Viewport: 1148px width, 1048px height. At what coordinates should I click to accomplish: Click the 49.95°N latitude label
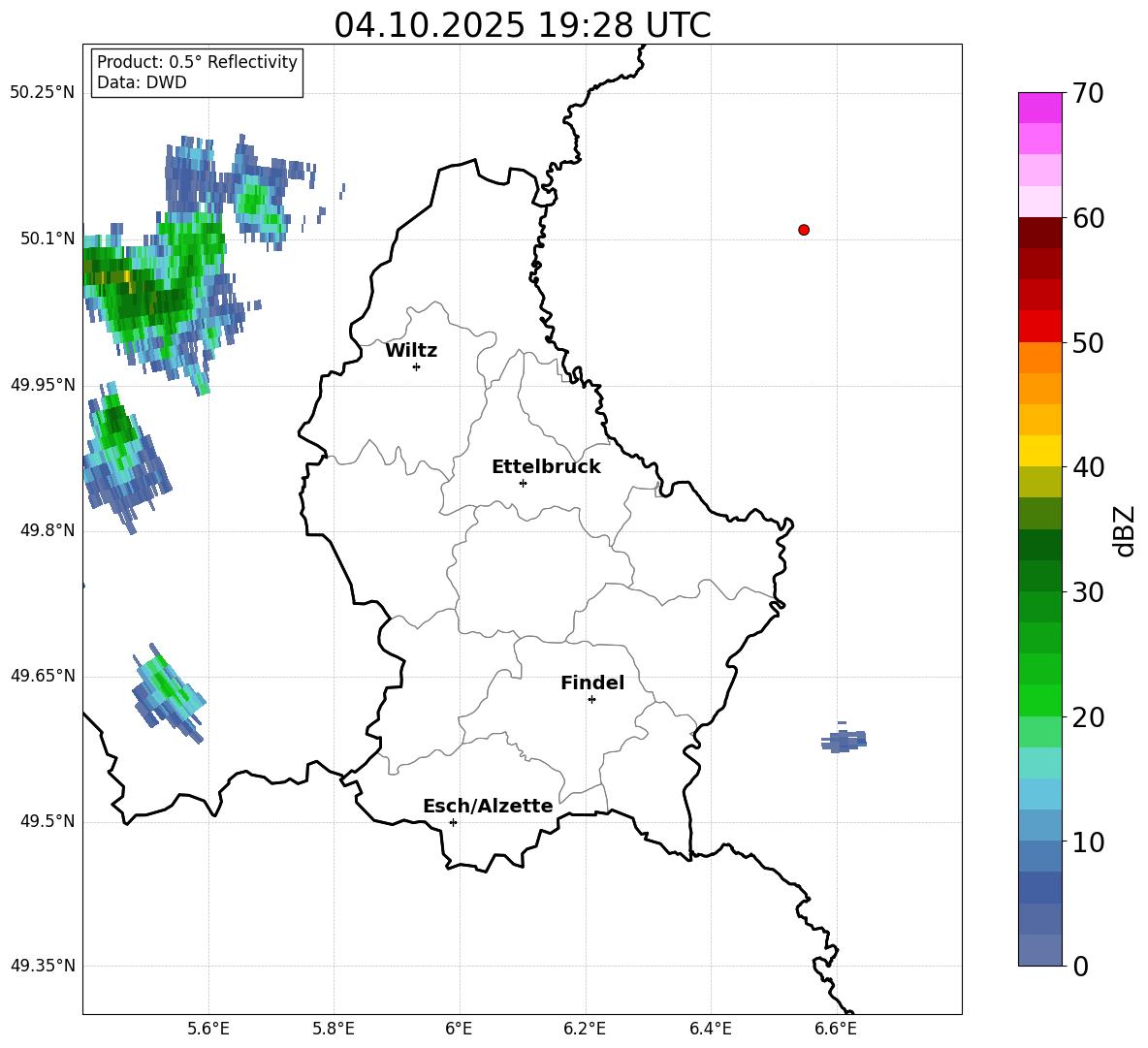(42, 385)
